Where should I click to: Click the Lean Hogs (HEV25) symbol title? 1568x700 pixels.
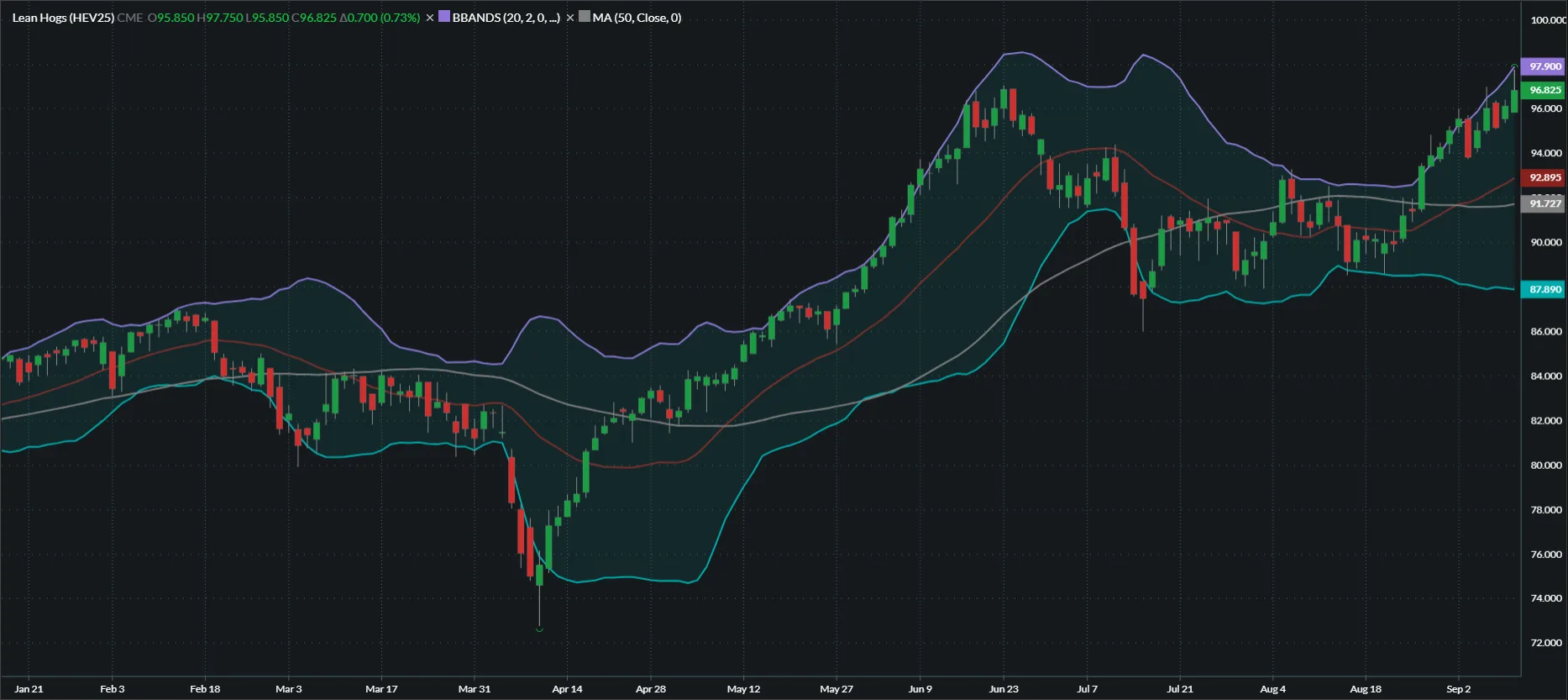pyautogui.click(x=63, y=18)
